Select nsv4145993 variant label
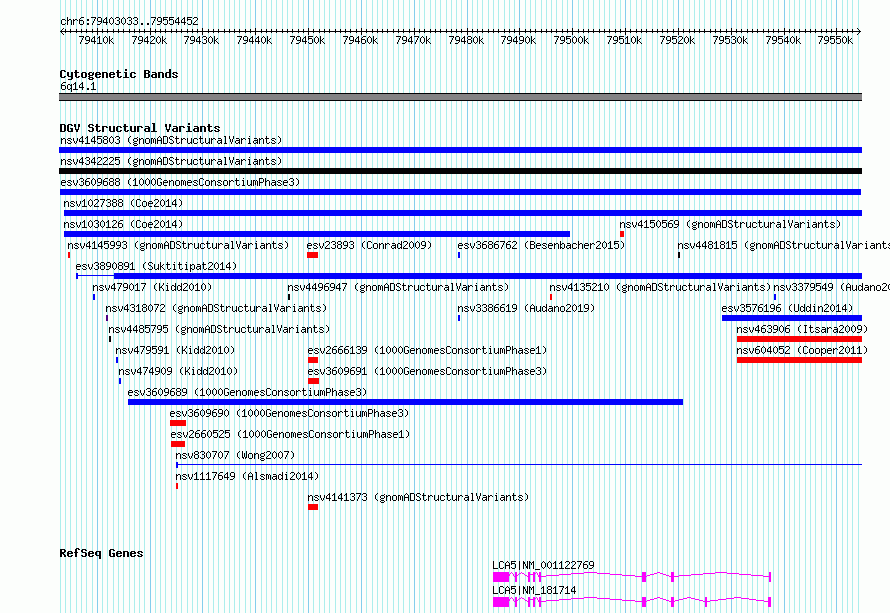The height and width of the screenshot is (613, 890). tap(178, 245)
